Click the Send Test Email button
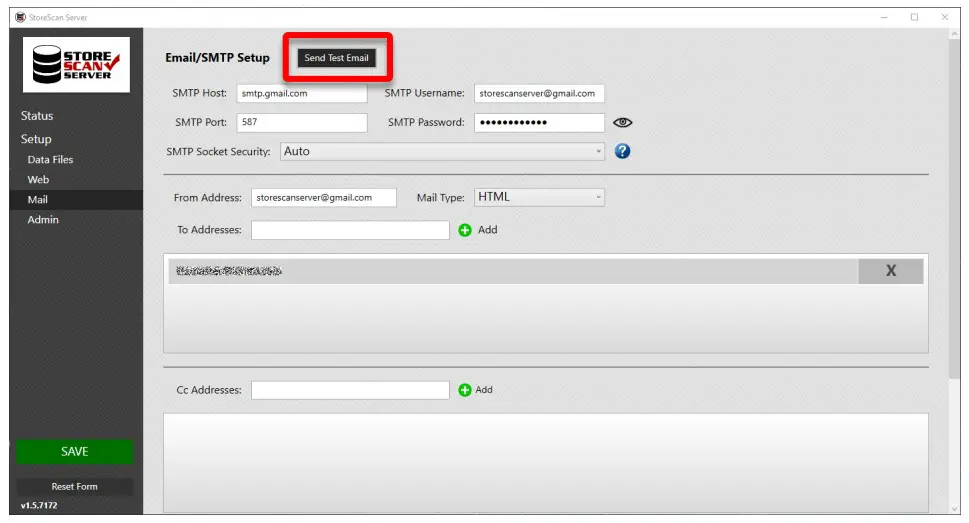The height and width of the screenshot is (523, 969). [336, 57]
